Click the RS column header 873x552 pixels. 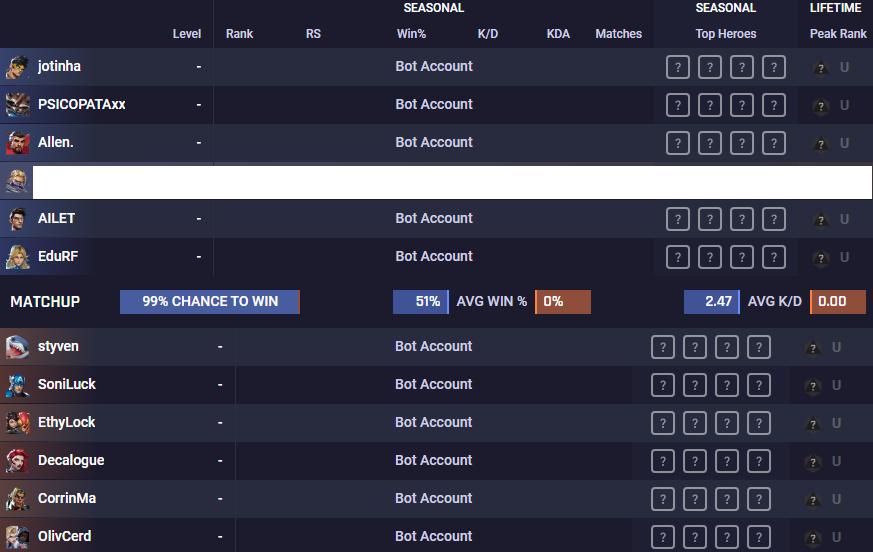point(313,34)
